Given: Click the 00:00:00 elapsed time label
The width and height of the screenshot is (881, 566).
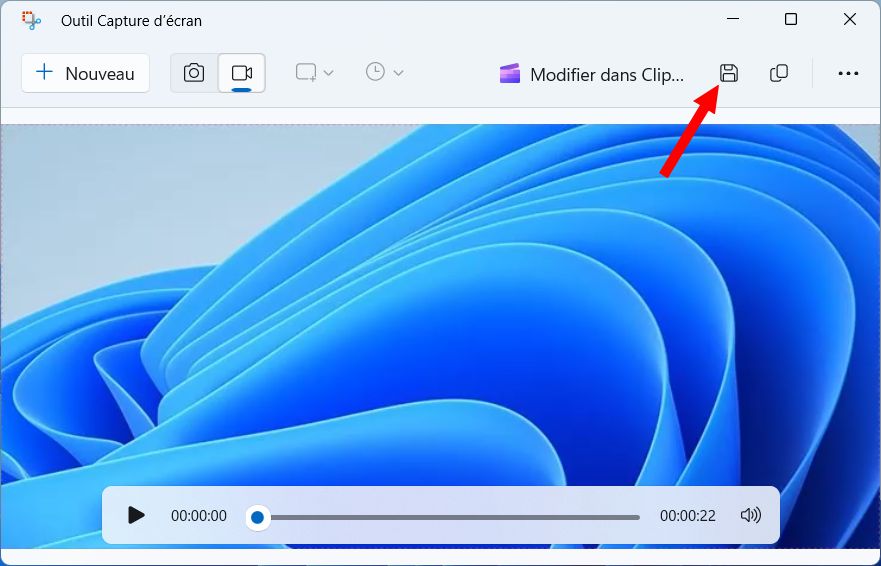Looking at the screenshot, I should 199,516.
